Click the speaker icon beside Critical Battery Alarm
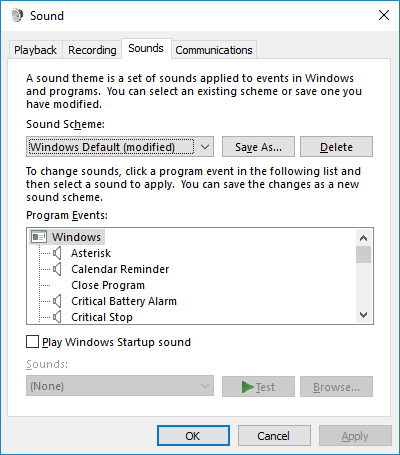Viewport: 400px width, 455px height. pyautogui.click(x=57, y=301)
